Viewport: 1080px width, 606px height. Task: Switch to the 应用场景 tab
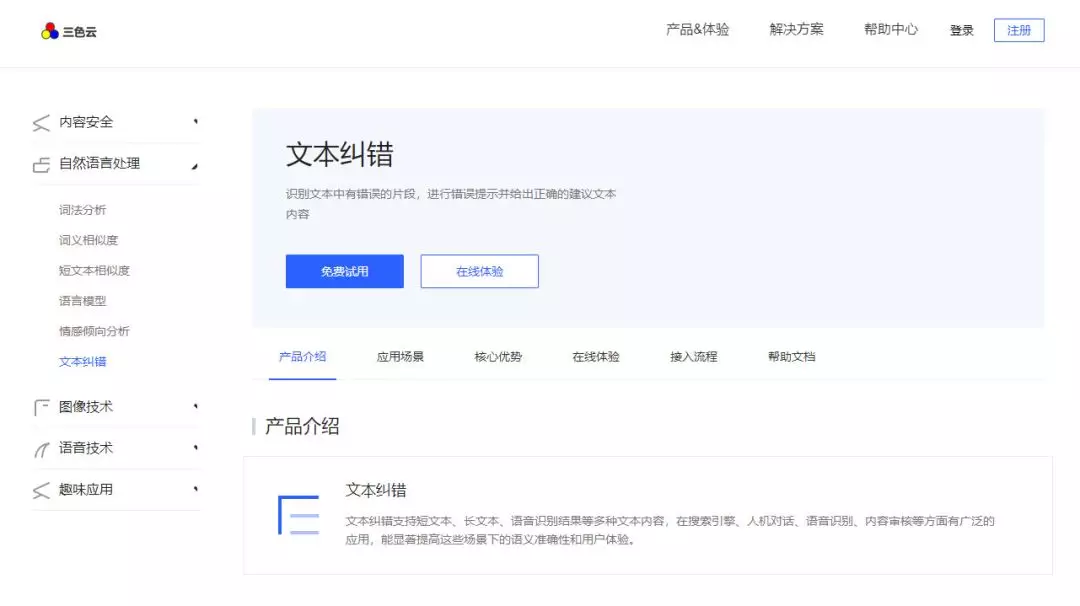400,357
